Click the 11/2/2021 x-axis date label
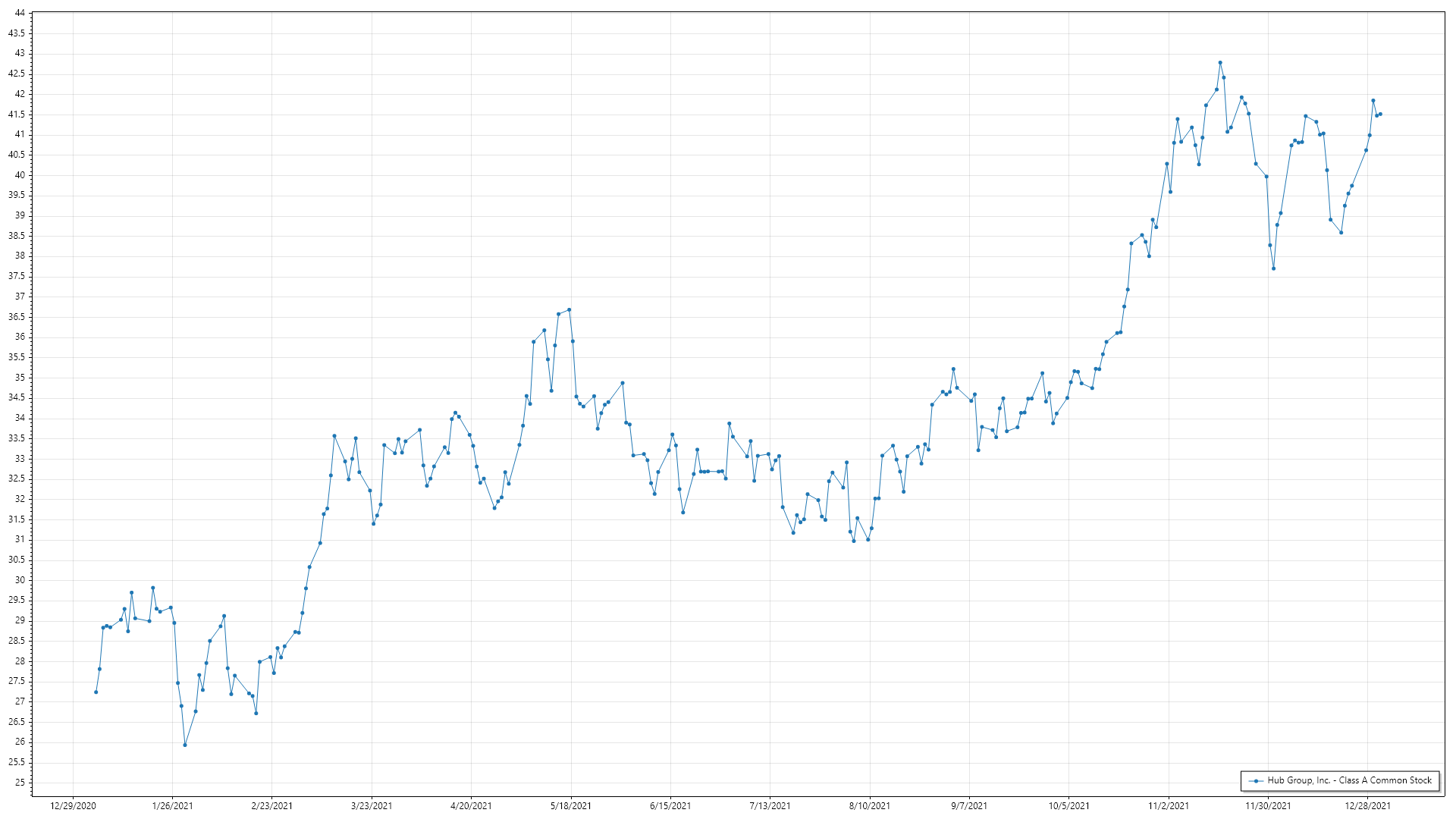The height and width of the screenshot is (819, 1456). click(1169, 805)
